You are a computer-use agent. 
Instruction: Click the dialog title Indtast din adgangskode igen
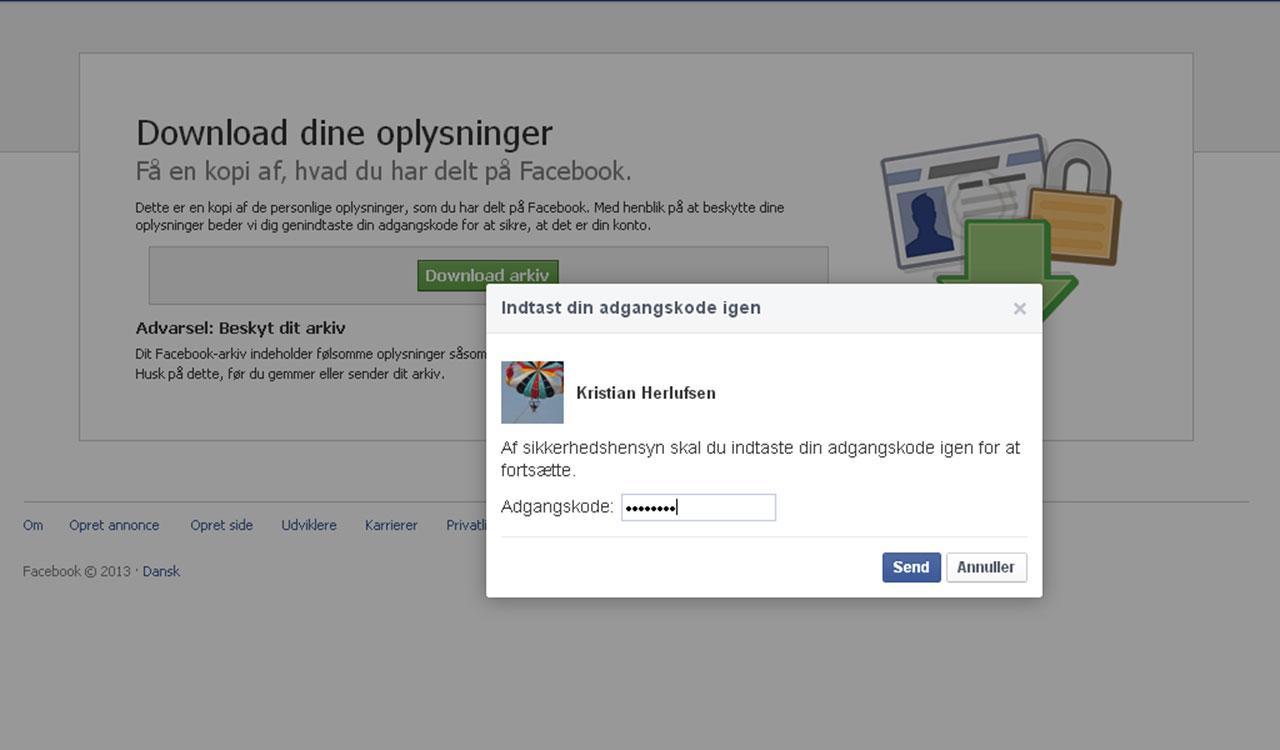coord(631,308)
